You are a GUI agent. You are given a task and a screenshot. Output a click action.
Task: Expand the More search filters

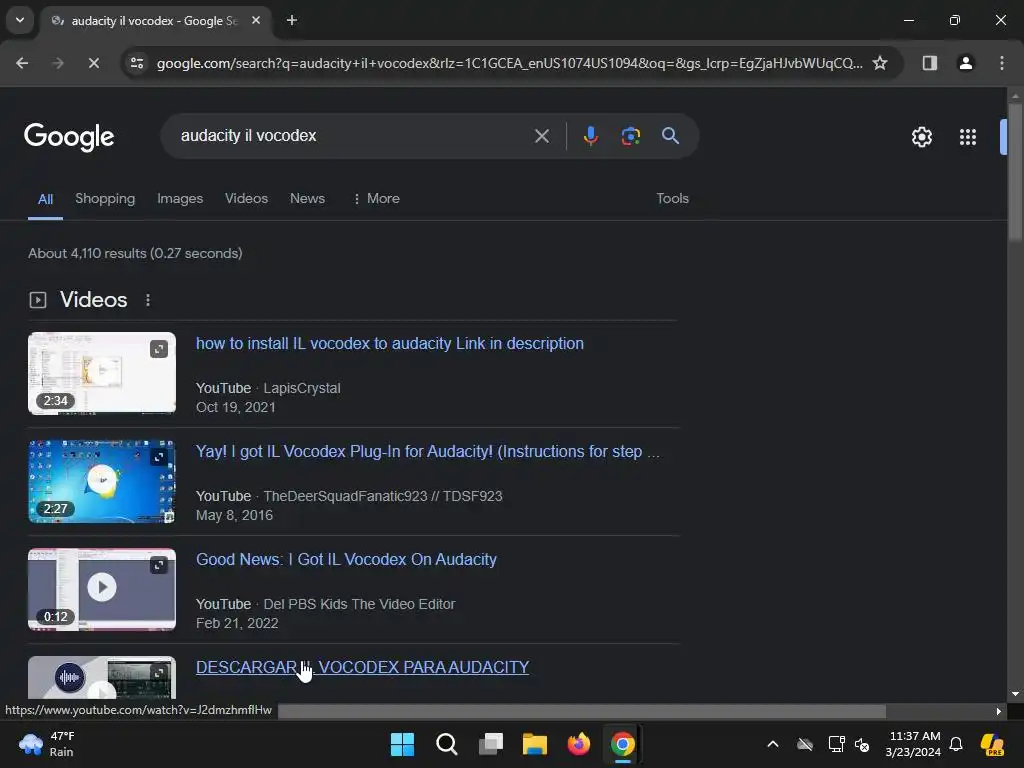[376, 199]
